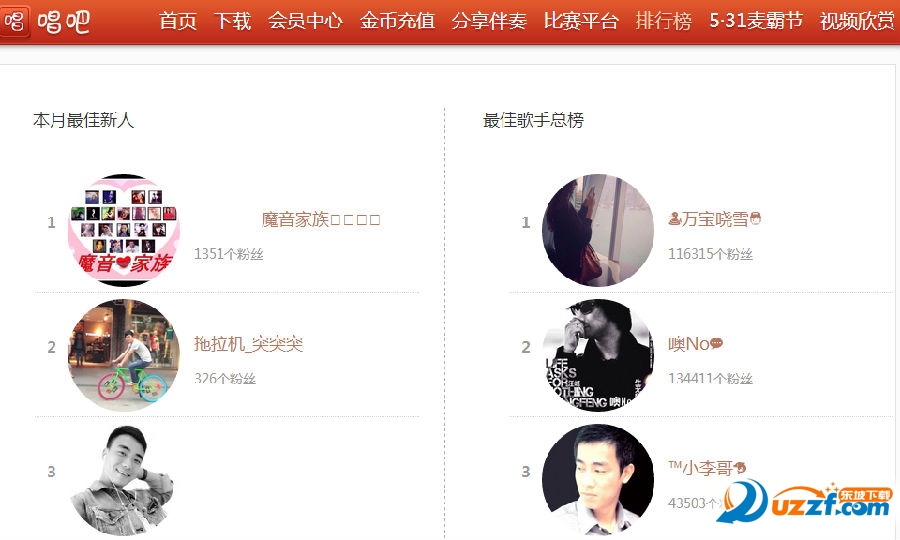Open the 首页 home menu item
This screenshot has width=900, height=540.
(178, 21)
